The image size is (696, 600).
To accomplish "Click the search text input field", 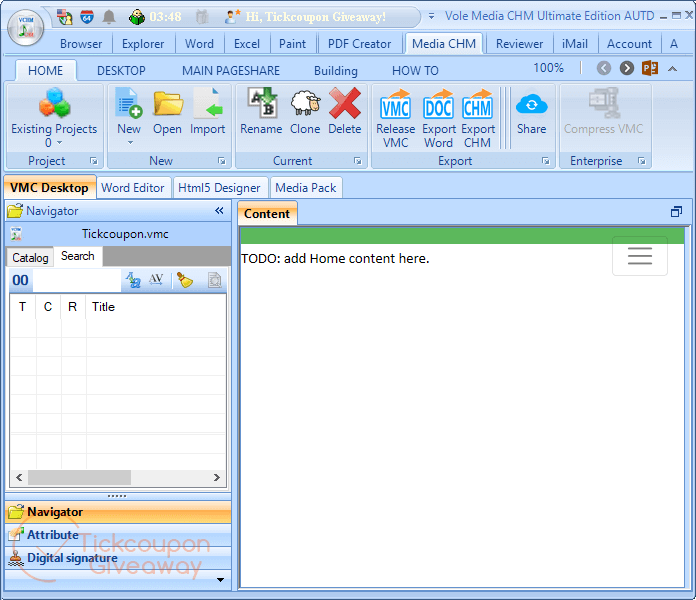I will click(x=77, y=280).
